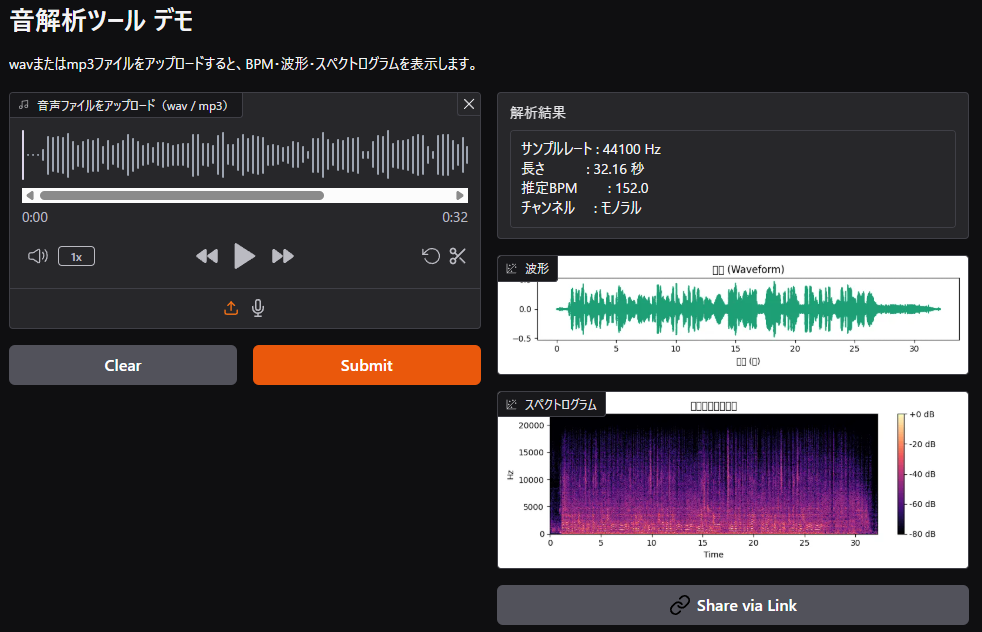The width and height of the screenshot is (982, 632).
Task: Play the uploaded audio
Action: click(244, 256)
